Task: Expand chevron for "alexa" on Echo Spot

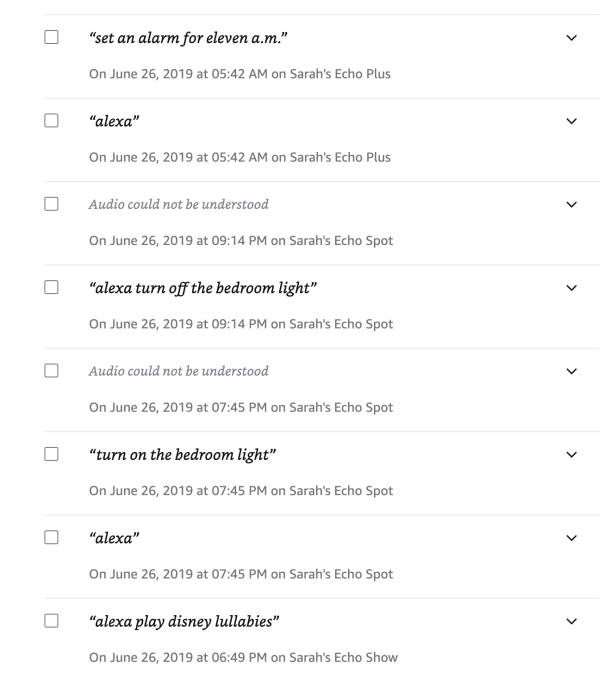Action: 571,538
